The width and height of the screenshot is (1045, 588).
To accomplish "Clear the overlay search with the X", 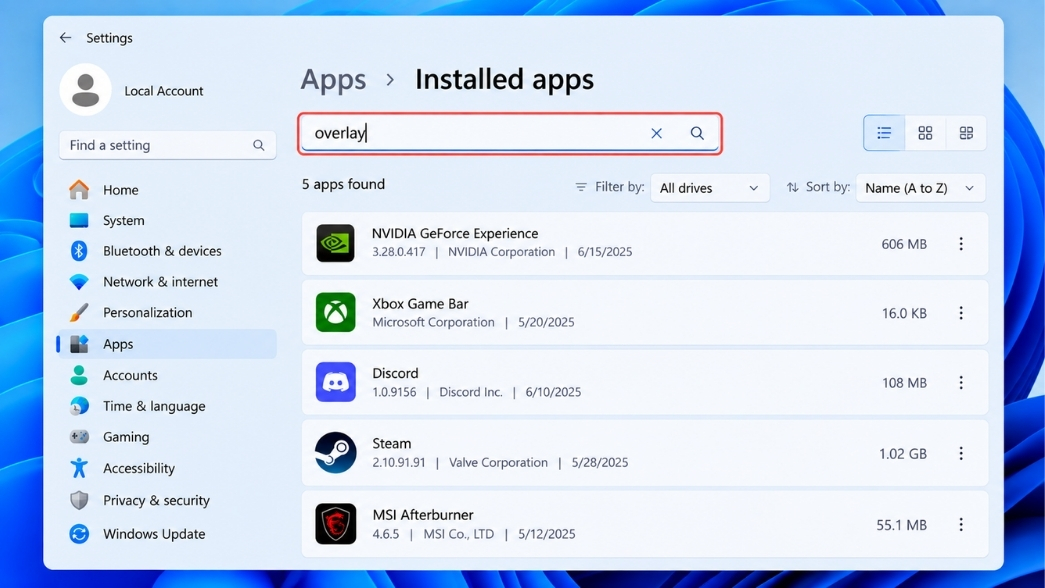I will [656, 133].
